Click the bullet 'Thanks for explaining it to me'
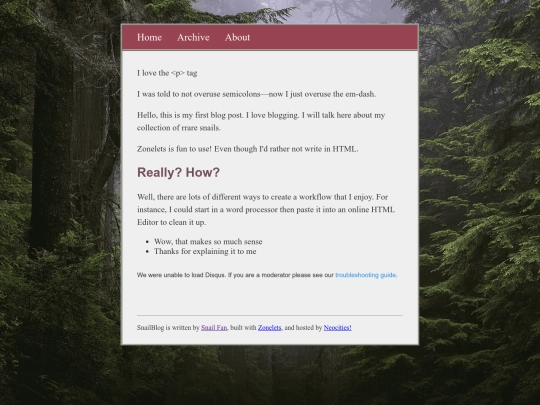This screenshot has height=405, width=540. click(x=205, y=251)
